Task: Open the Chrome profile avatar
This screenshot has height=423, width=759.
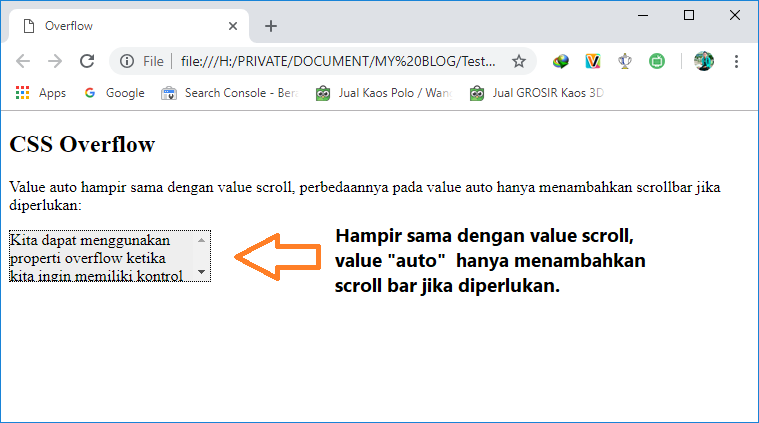Action: 703,61
